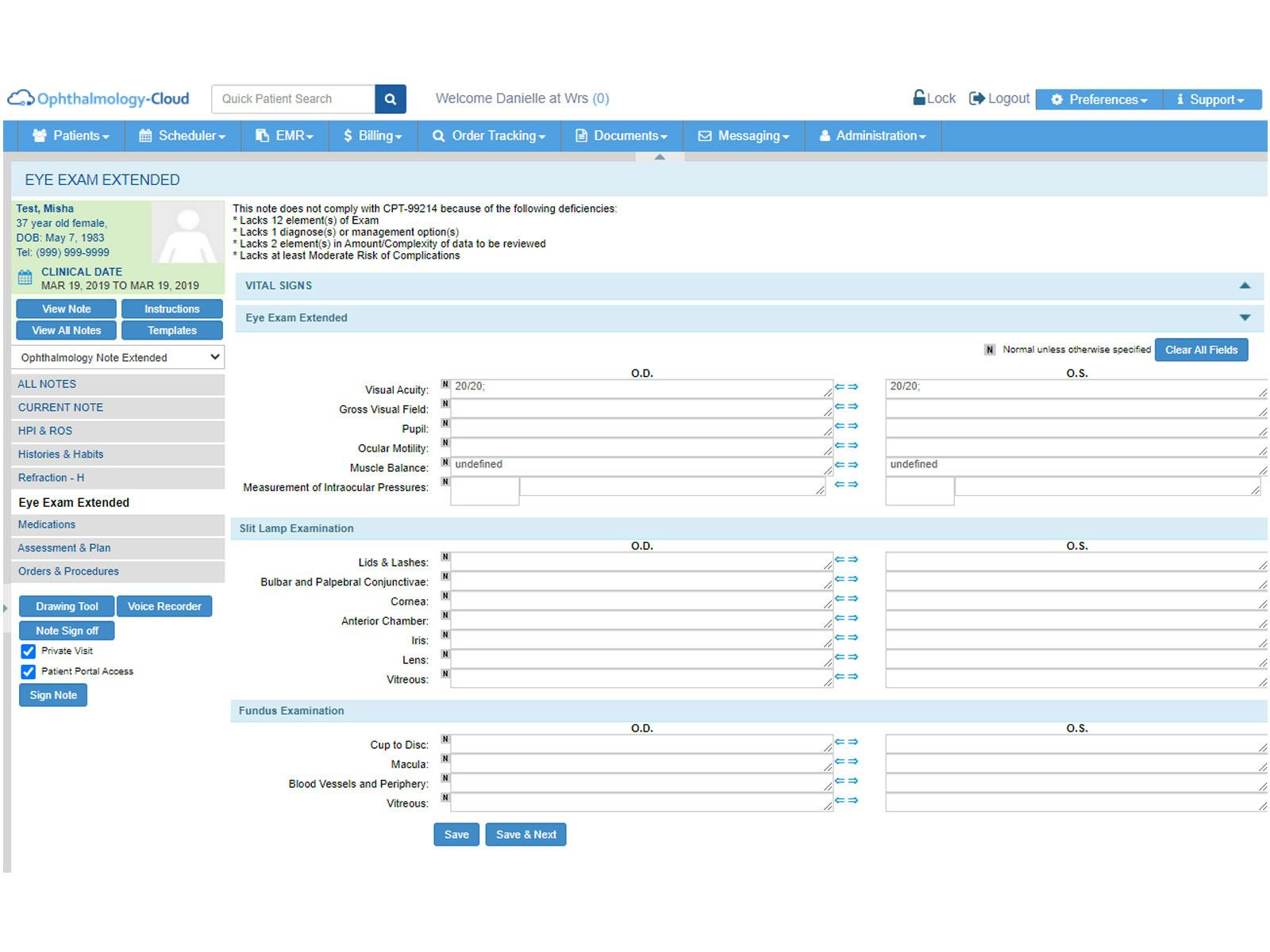Viewport: 1270px width, 952px height.
Task: Open the Ophthalmology Note Extended dropdown
Action: pos(117,357)
